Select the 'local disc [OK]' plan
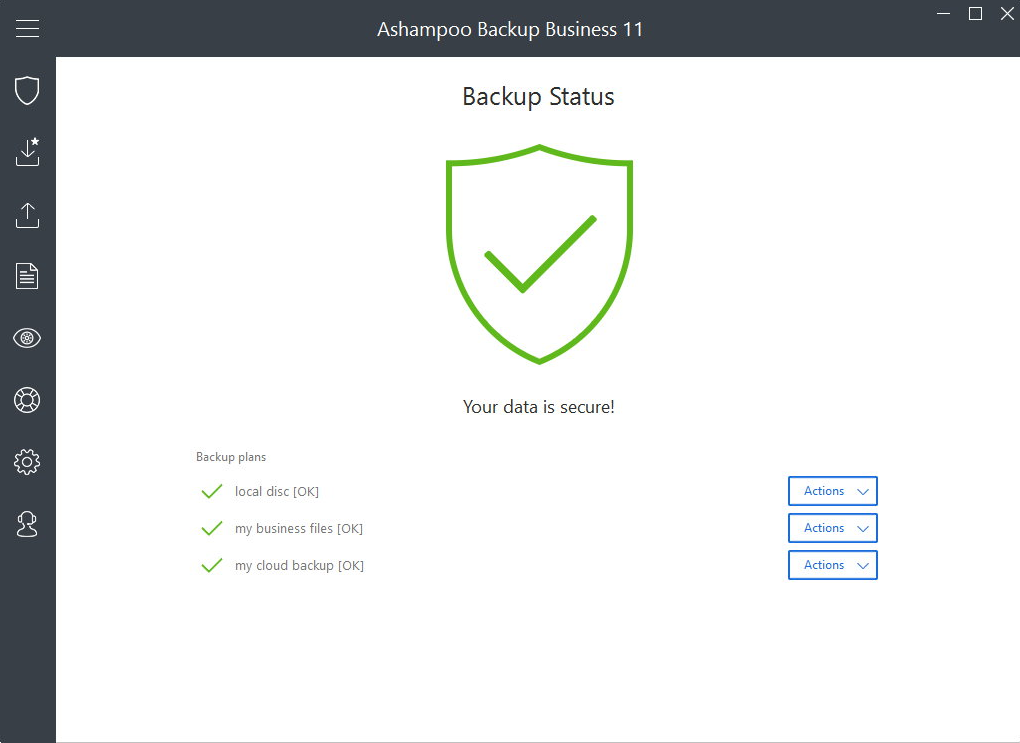Image resolution: width=1020 pixels, height=743 pixels. [x=277, y=491]
